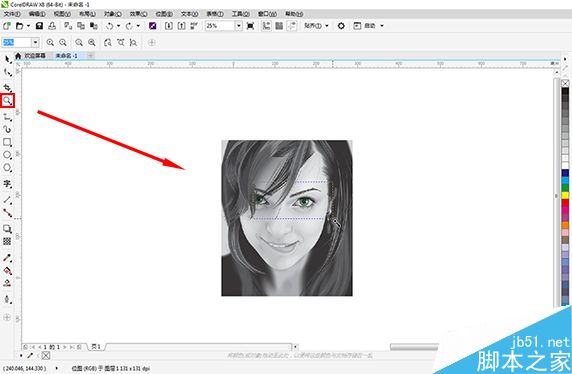Open the Edit menu

pyautogui.click(x=37, y=14)
